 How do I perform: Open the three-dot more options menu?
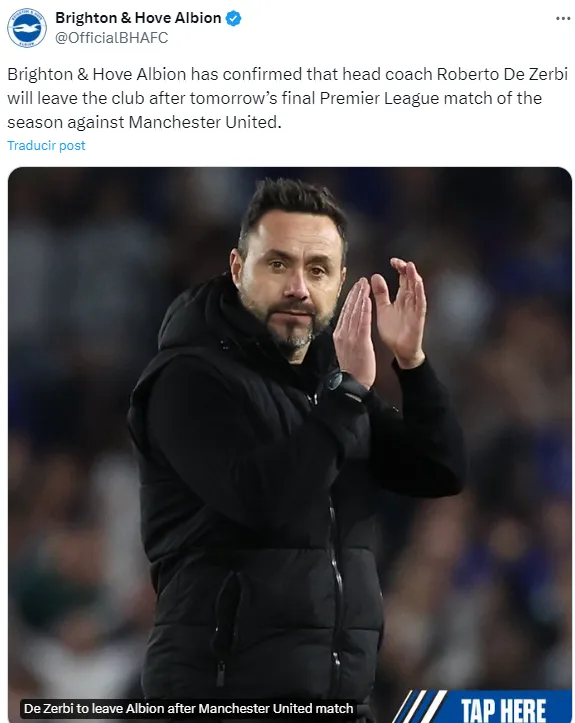coord(563,18)
